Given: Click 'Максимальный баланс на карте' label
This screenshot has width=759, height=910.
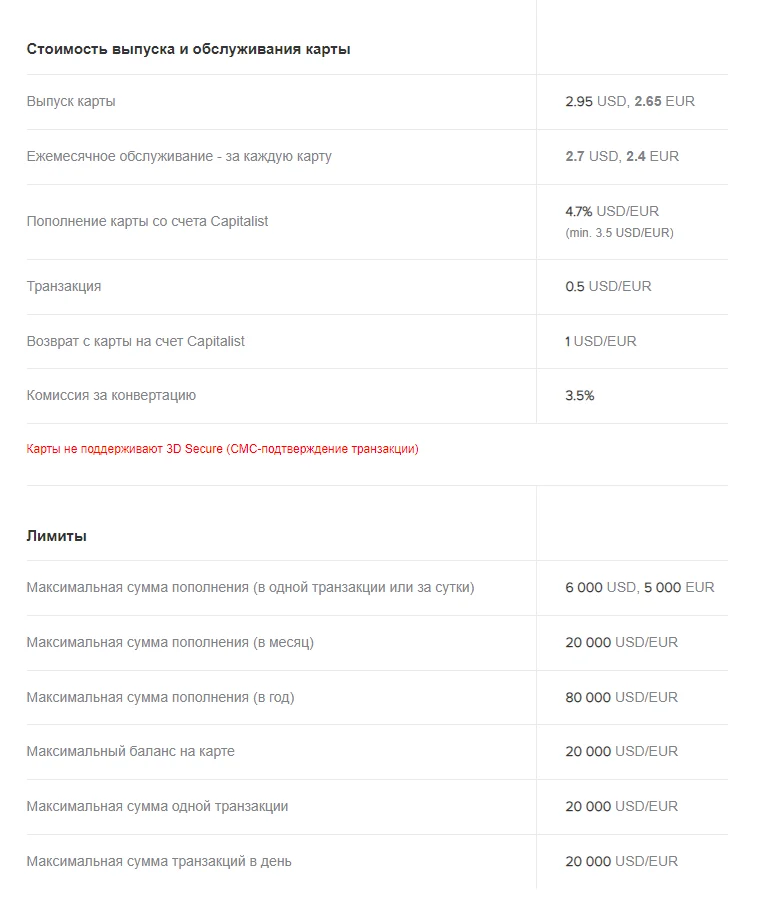Looking at the screenshot, I should point(131,752).
